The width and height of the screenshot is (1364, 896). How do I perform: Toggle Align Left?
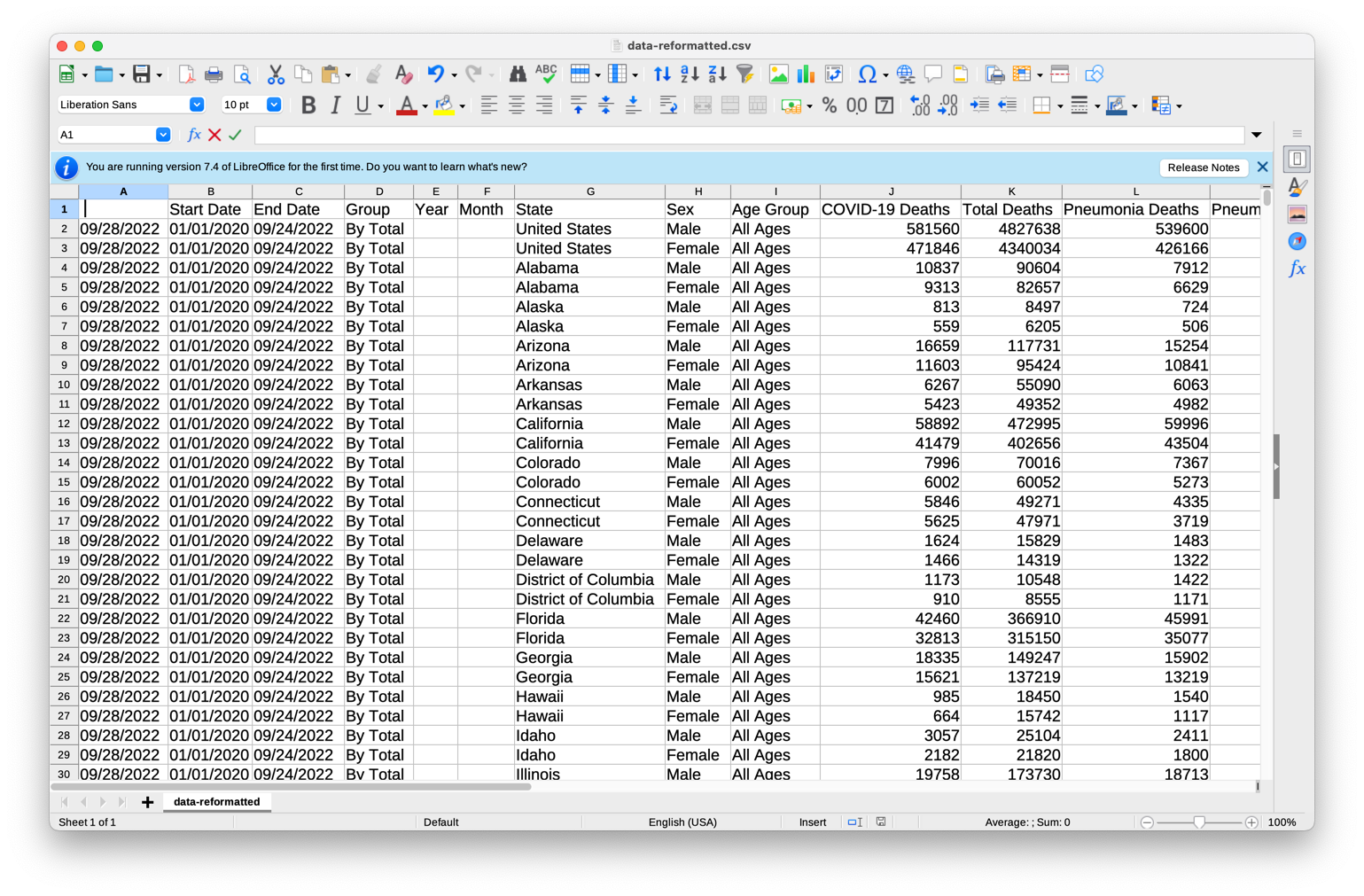point(488,105)
